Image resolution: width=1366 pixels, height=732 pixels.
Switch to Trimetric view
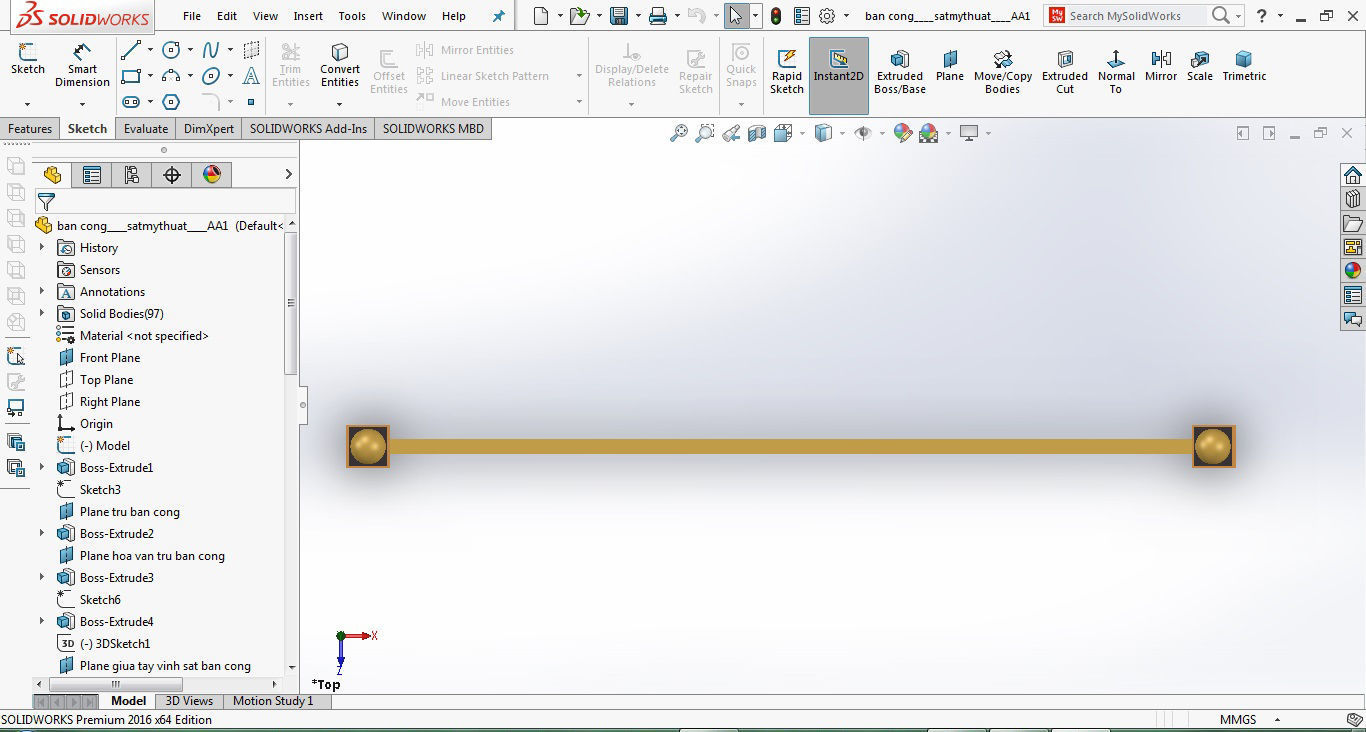(x=1244, y=64)
